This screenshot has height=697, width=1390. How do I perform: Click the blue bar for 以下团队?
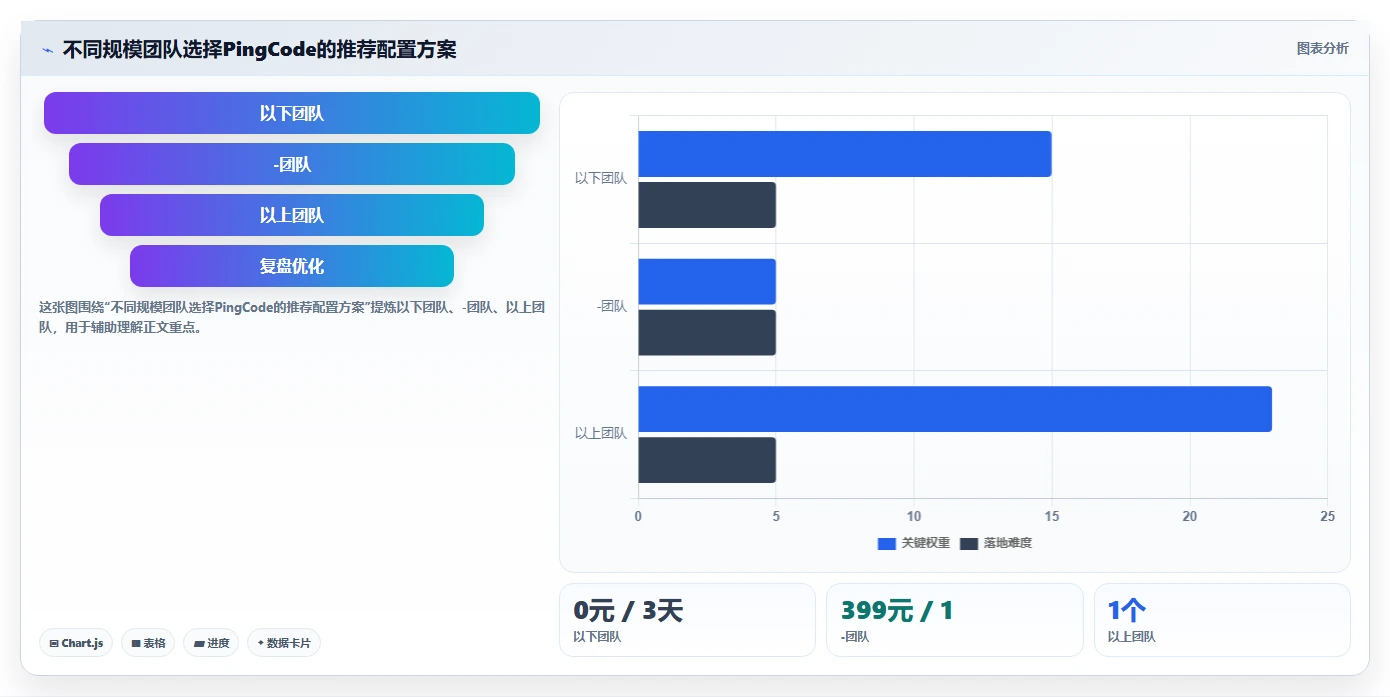845,154
